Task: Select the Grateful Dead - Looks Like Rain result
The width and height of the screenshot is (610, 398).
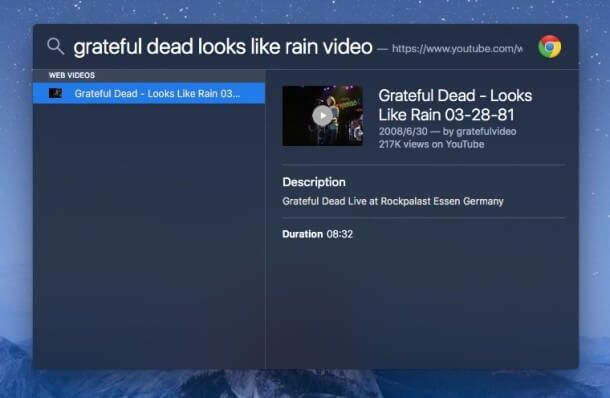Action: click(149, 93)
